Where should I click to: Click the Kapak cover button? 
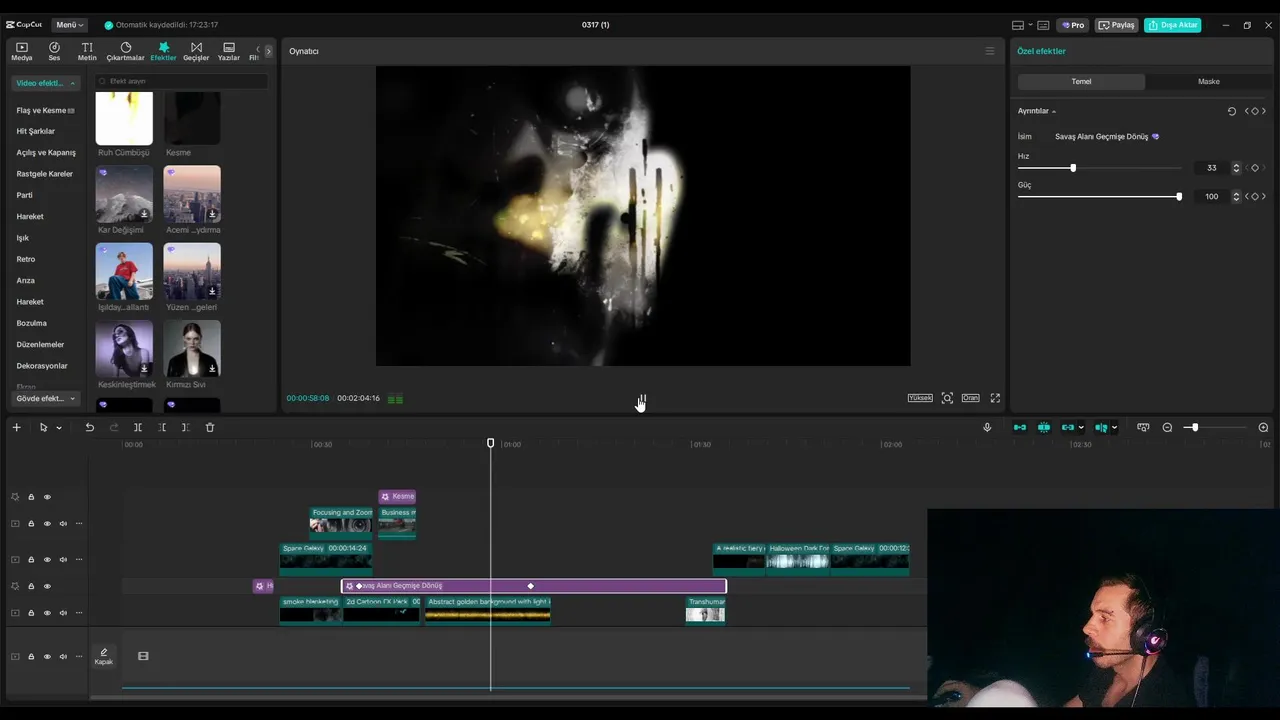[103, 656]
